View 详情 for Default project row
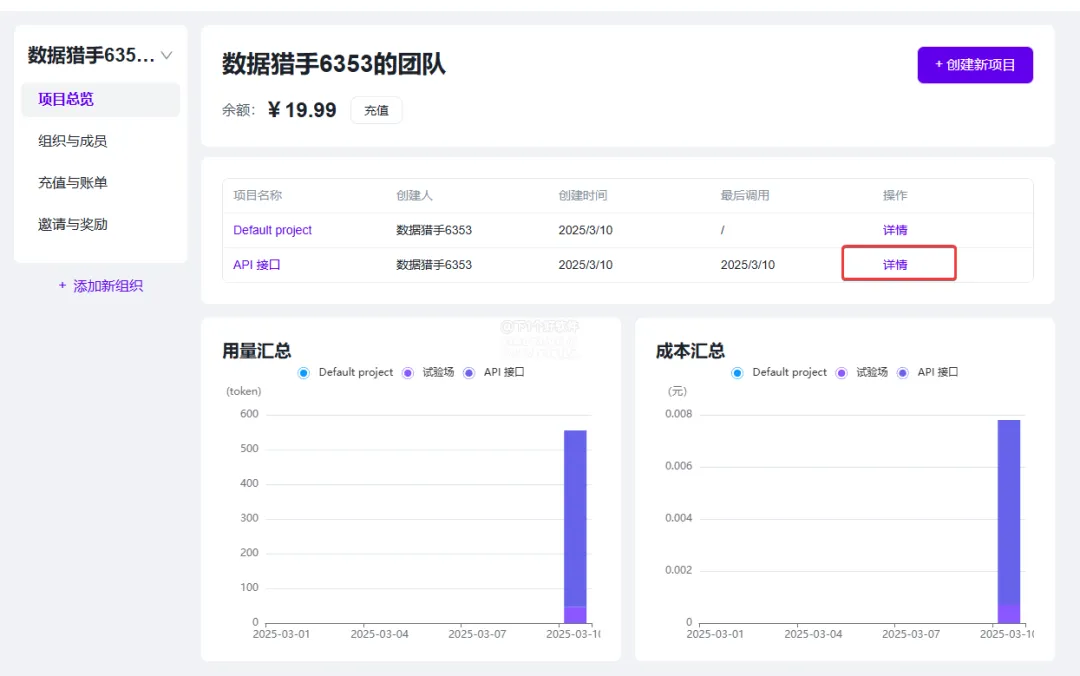This screenshot has width=1080, height=676. pos(895,230)
